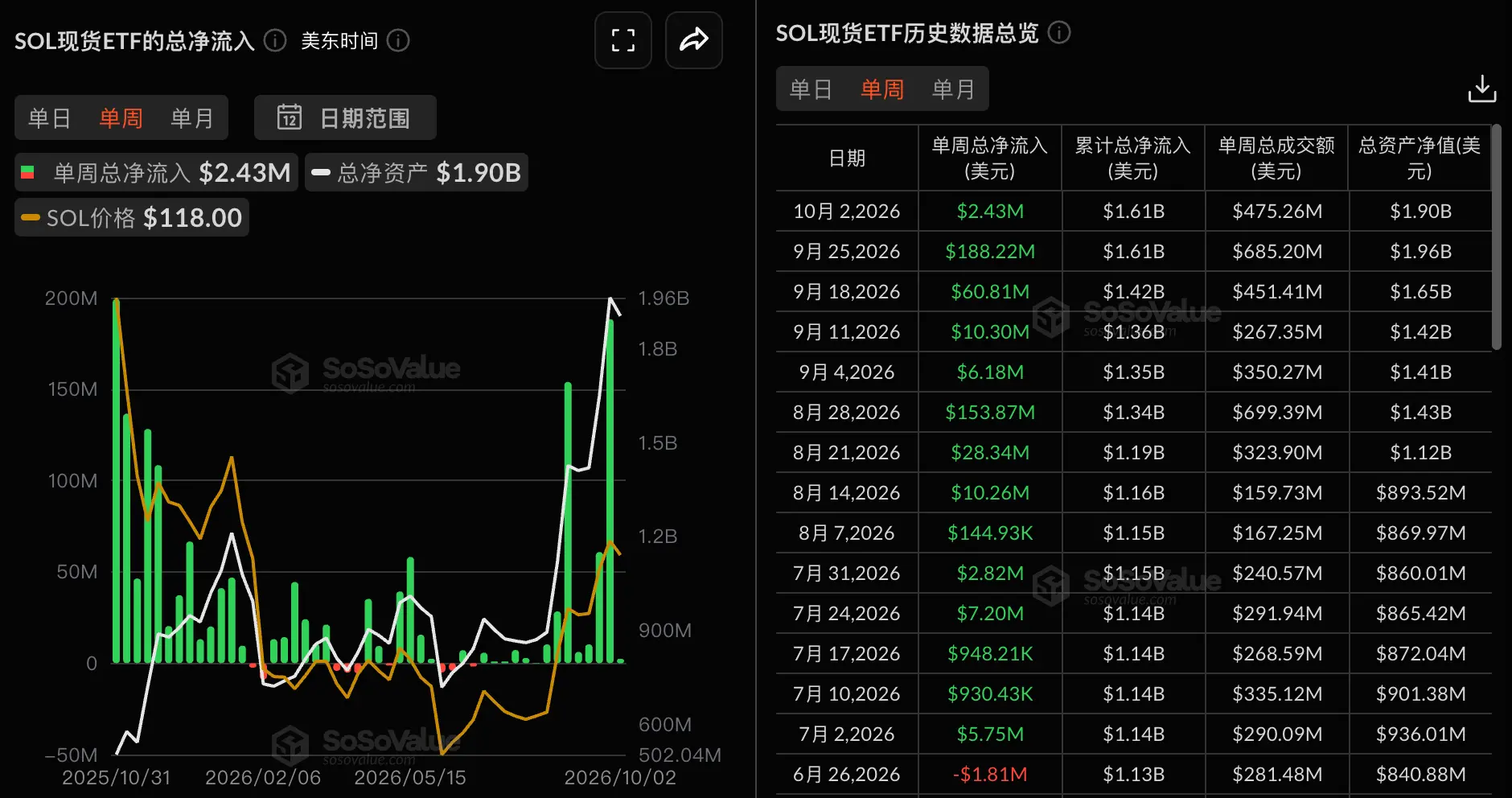The image size is (1512, 798).
Task: Click the $1.96B net asset value
Action: click(1420, 251)
